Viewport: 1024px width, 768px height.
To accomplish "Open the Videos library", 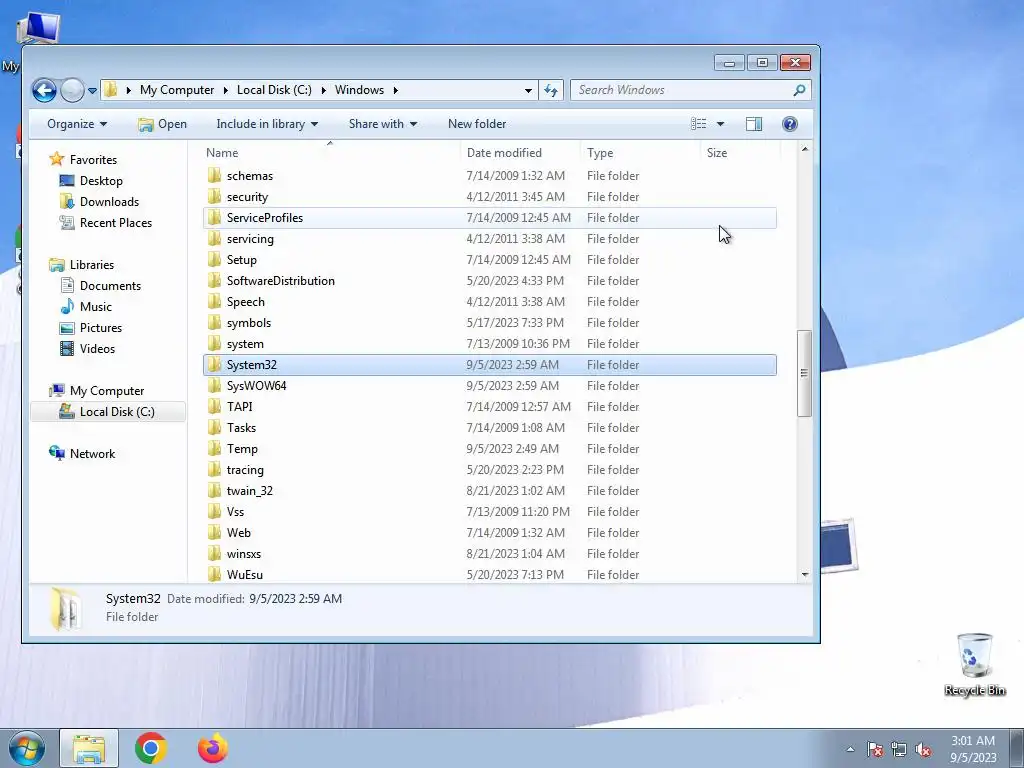I will 97,349.
